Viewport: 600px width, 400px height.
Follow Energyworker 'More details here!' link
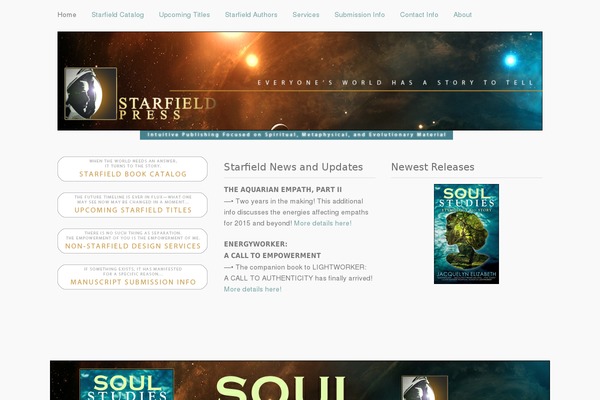click(x=253, y=289)
